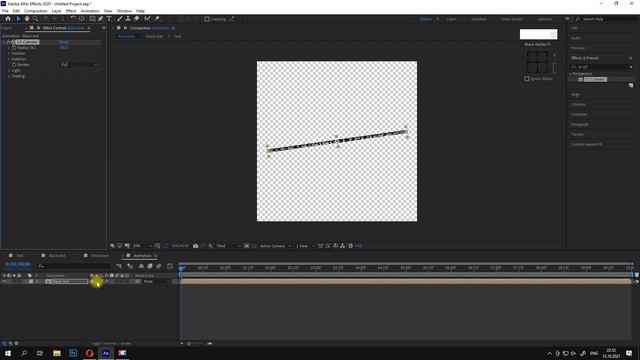This screenshot has height=360, width=640.
Task: Select the Pen tool
Action: pyautogui.click(x=100, y=19)
